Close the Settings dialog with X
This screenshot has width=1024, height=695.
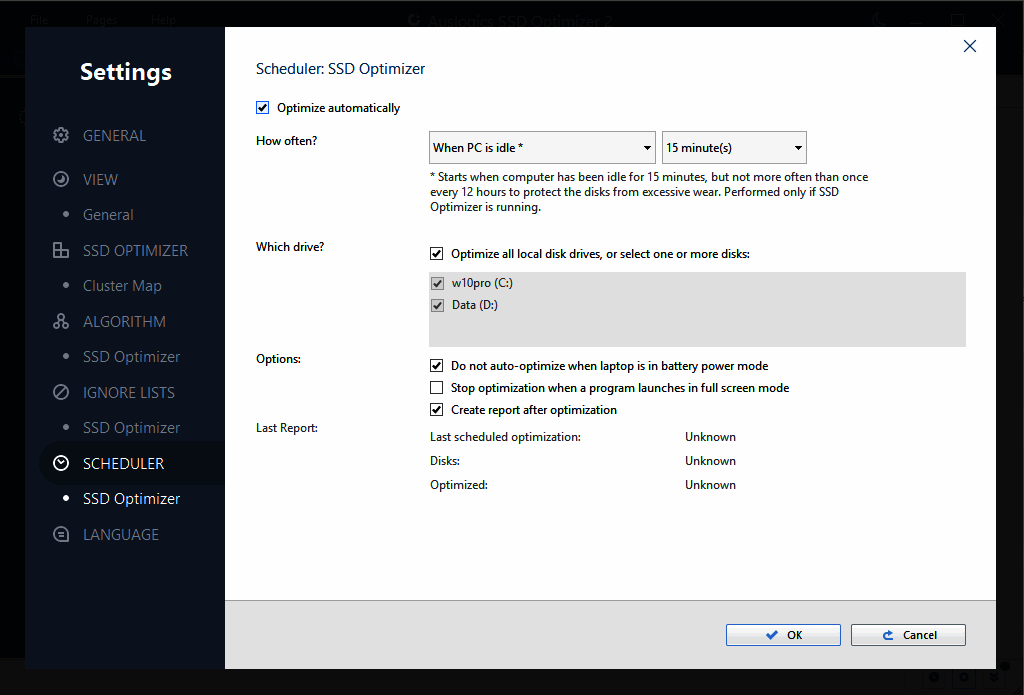tap(969, 46)
